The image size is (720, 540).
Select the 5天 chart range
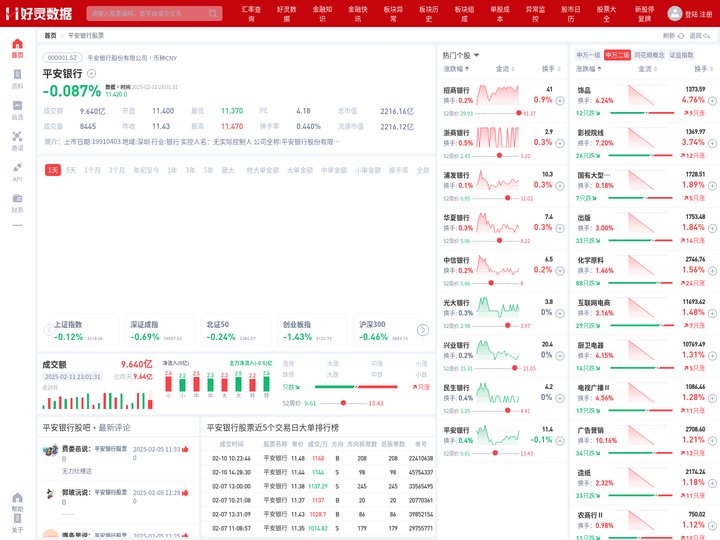click(x=71, y=170)
